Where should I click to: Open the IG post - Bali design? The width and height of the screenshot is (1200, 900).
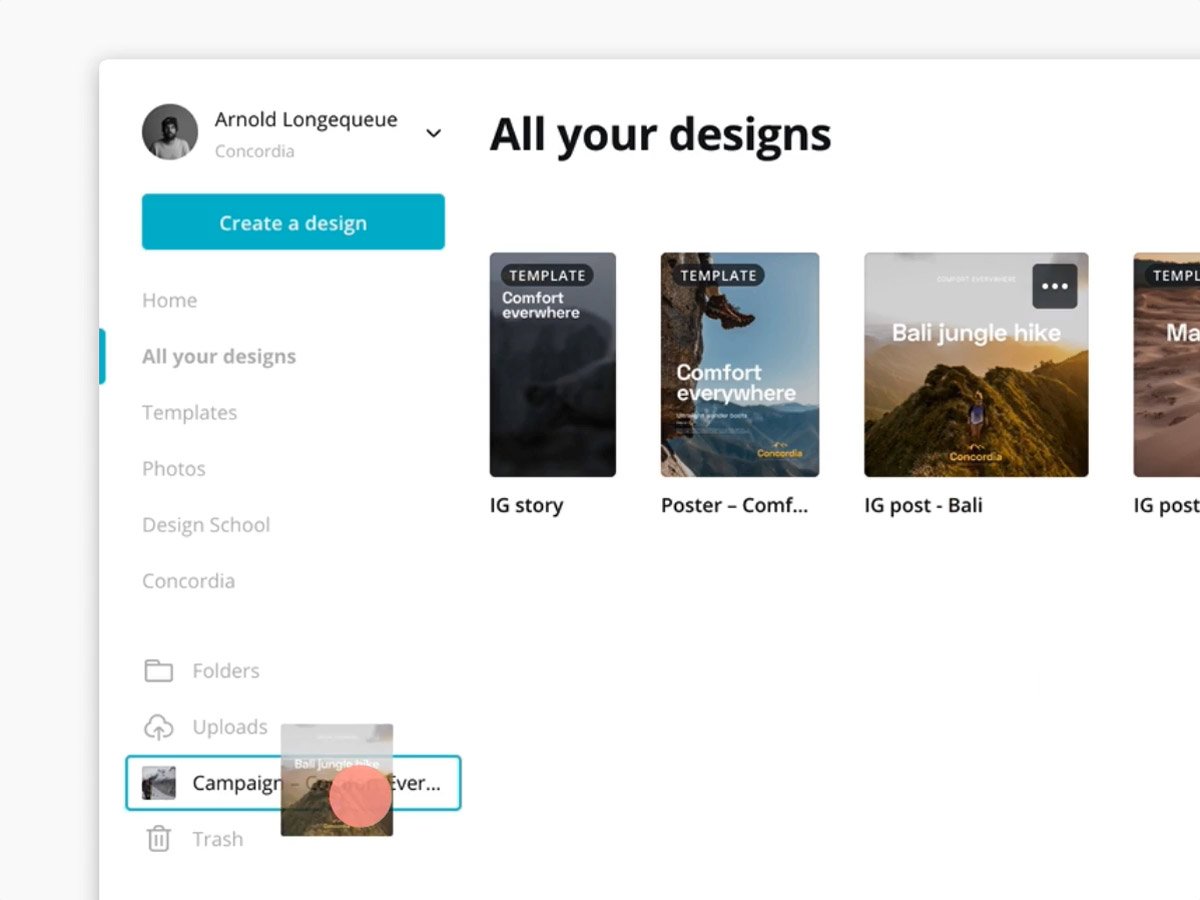pyautogui.click(x=975, y=365)
